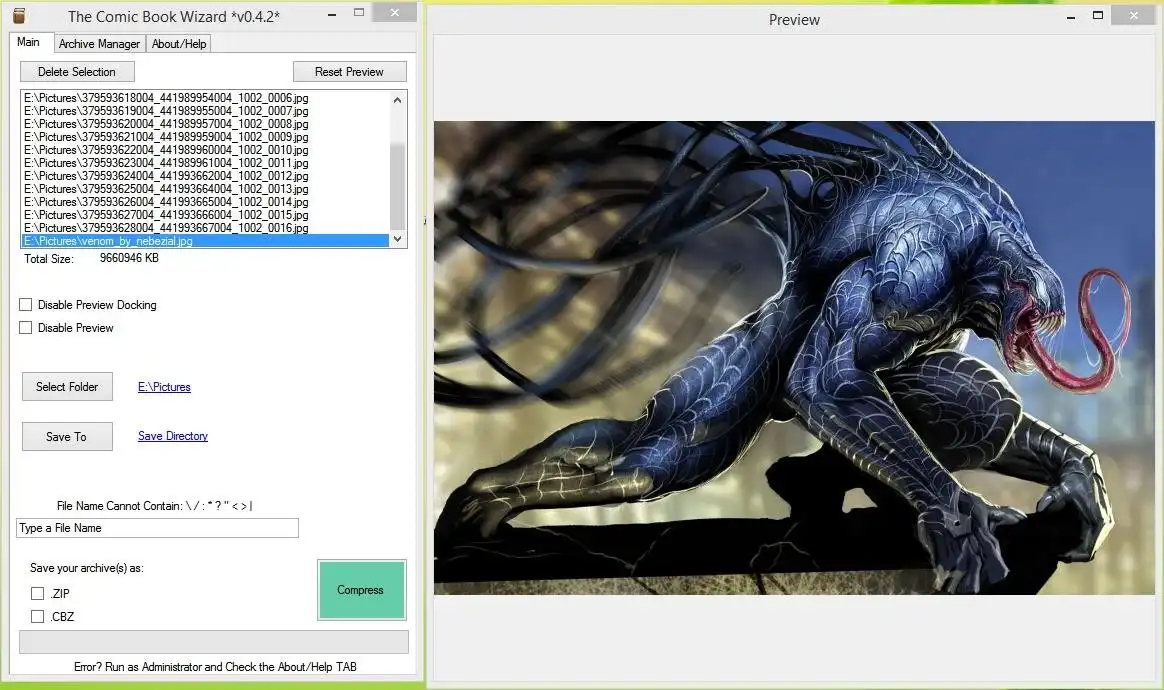1164x690 pixels.
Task: Close the Comic Book Wizard window
Action: (x=394, y=13)
